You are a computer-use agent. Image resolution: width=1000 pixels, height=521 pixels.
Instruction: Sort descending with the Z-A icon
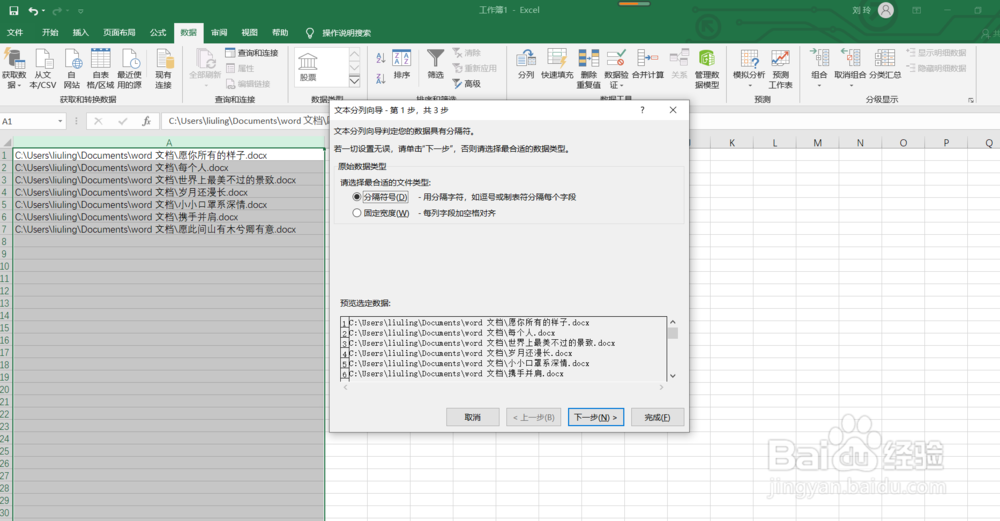point(381,78)
